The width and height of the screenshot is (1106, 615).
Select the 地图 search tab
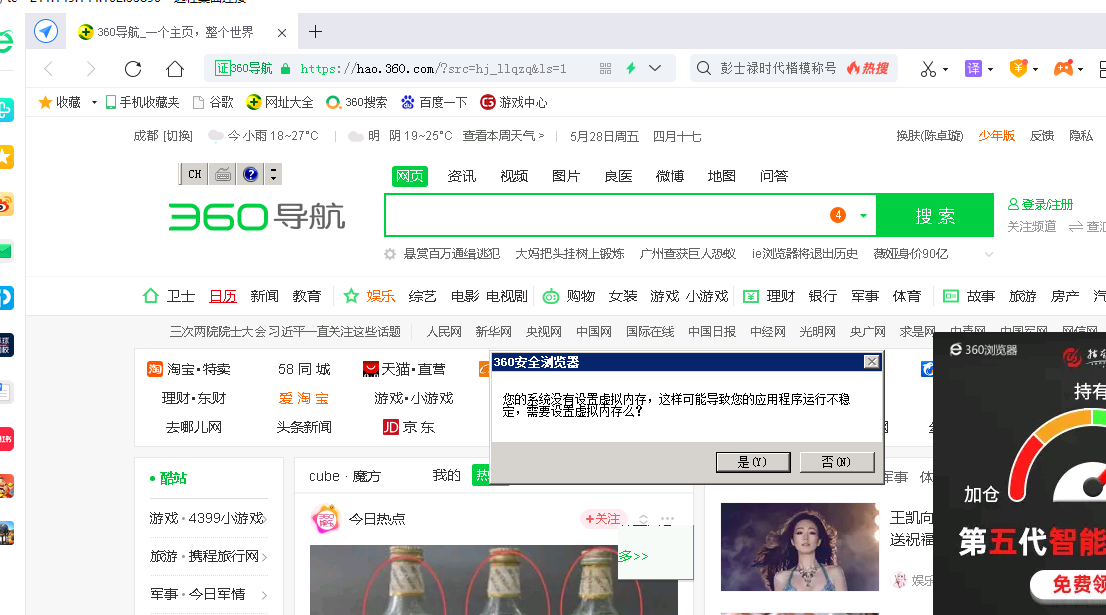722,176
